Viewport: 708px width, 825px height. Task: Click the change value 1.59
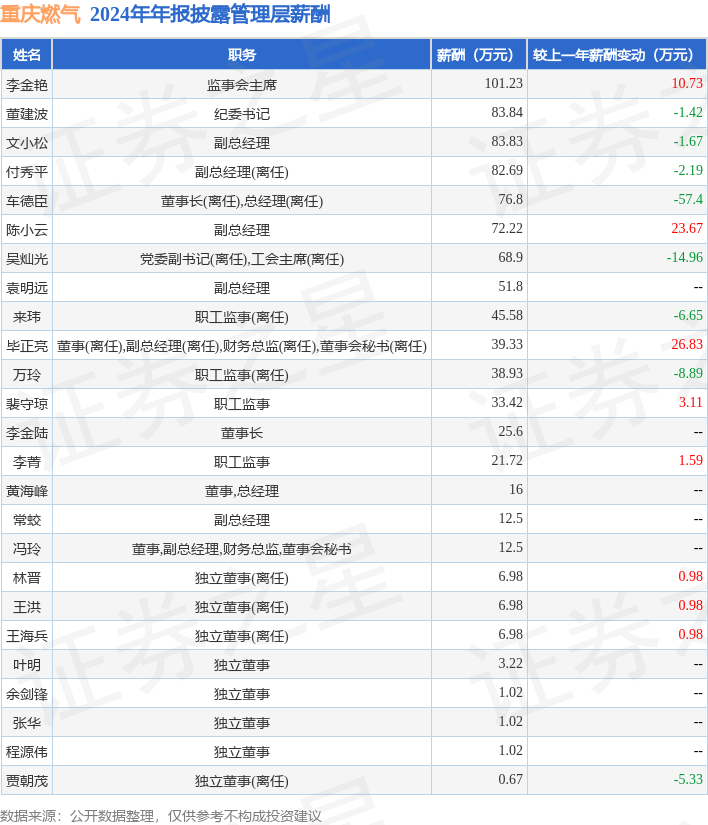point(691,459)
